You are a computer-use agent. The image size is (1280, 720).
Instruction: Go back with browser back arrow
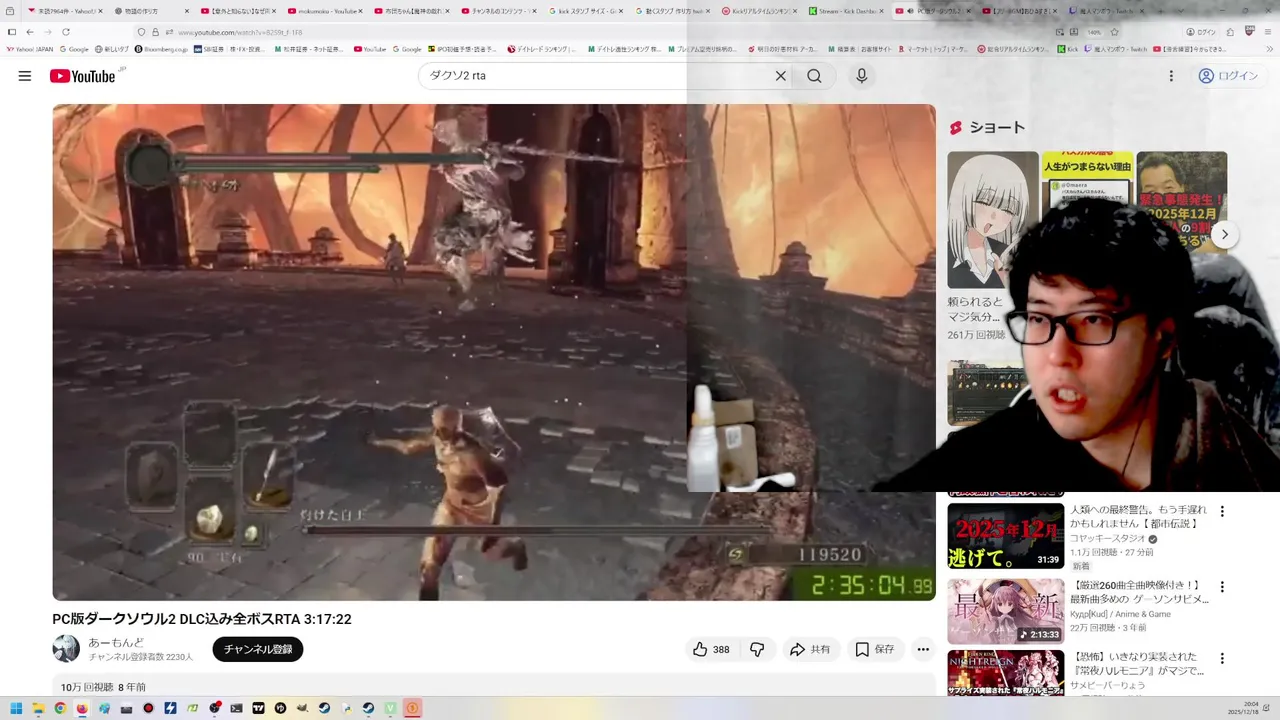click(30, 32)
